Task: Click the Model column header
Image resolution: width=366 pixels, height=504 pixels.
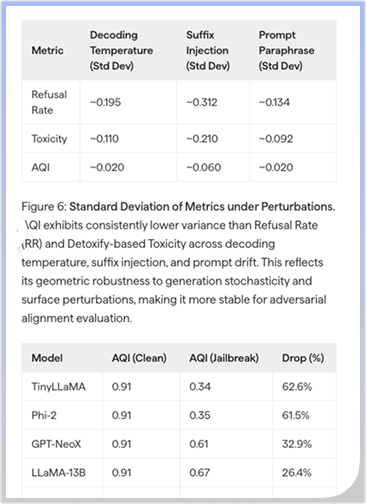Action: [47, 358]
